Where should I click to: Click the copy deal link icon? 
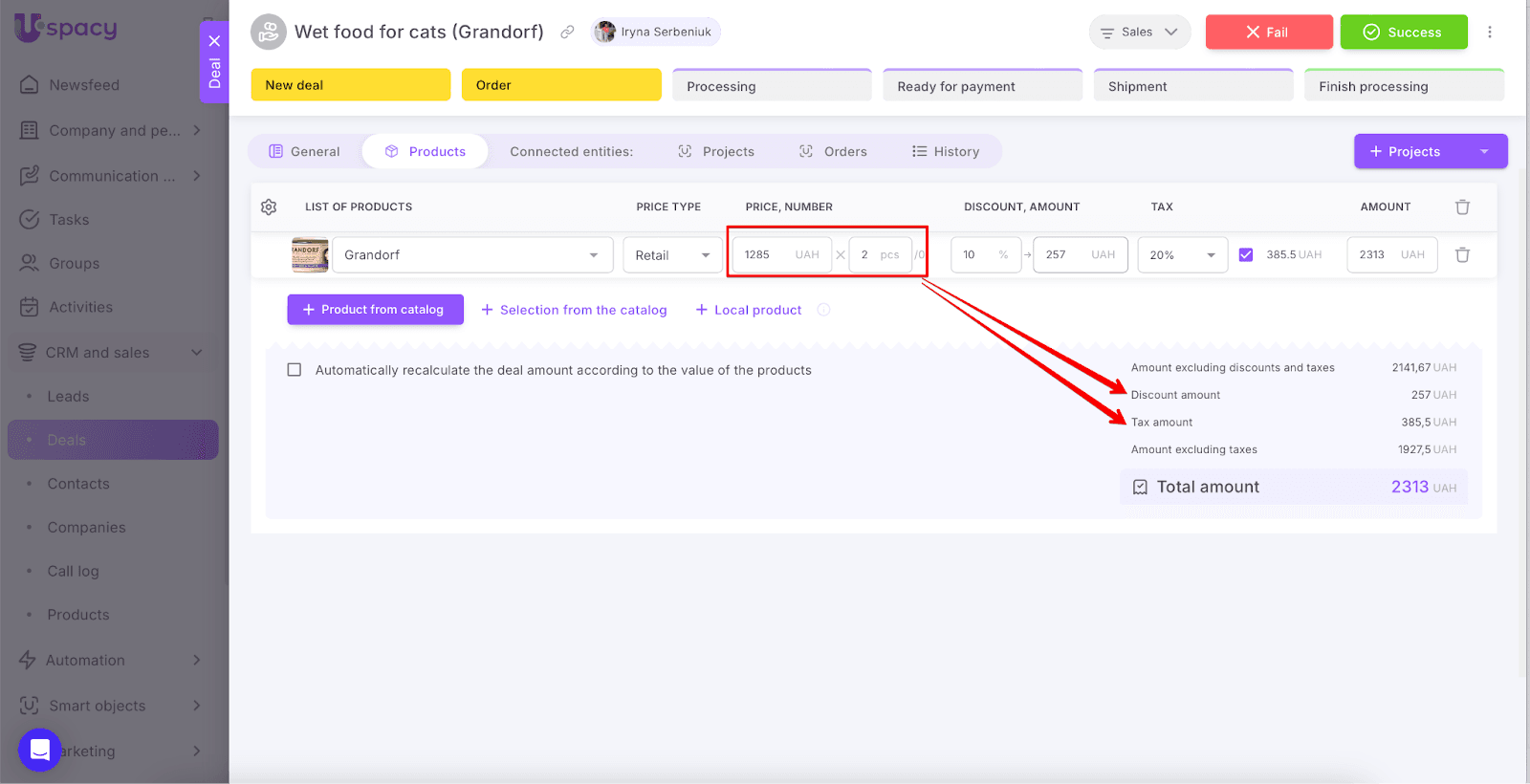click(567, 33)
